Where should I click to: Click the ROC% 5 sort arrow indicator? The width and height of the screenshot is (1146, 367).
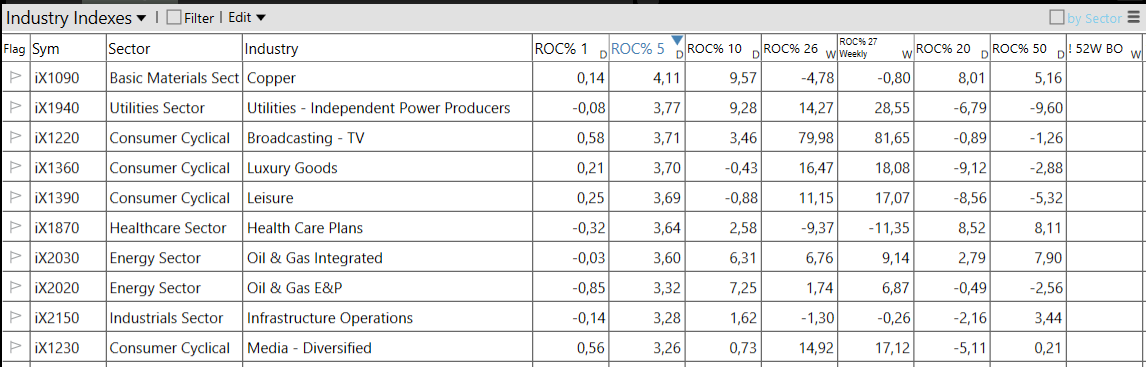677,39
